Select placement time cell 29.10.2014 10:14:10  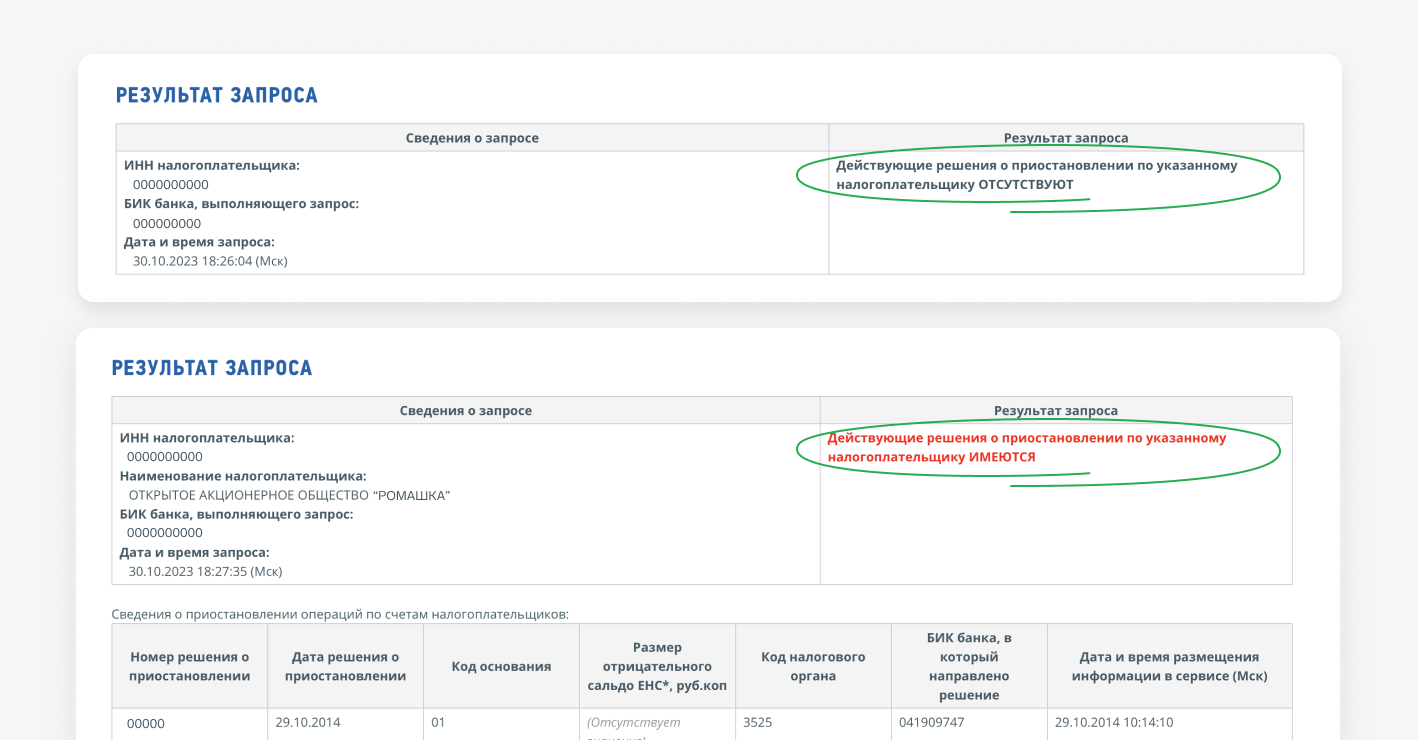(1114, 722)
